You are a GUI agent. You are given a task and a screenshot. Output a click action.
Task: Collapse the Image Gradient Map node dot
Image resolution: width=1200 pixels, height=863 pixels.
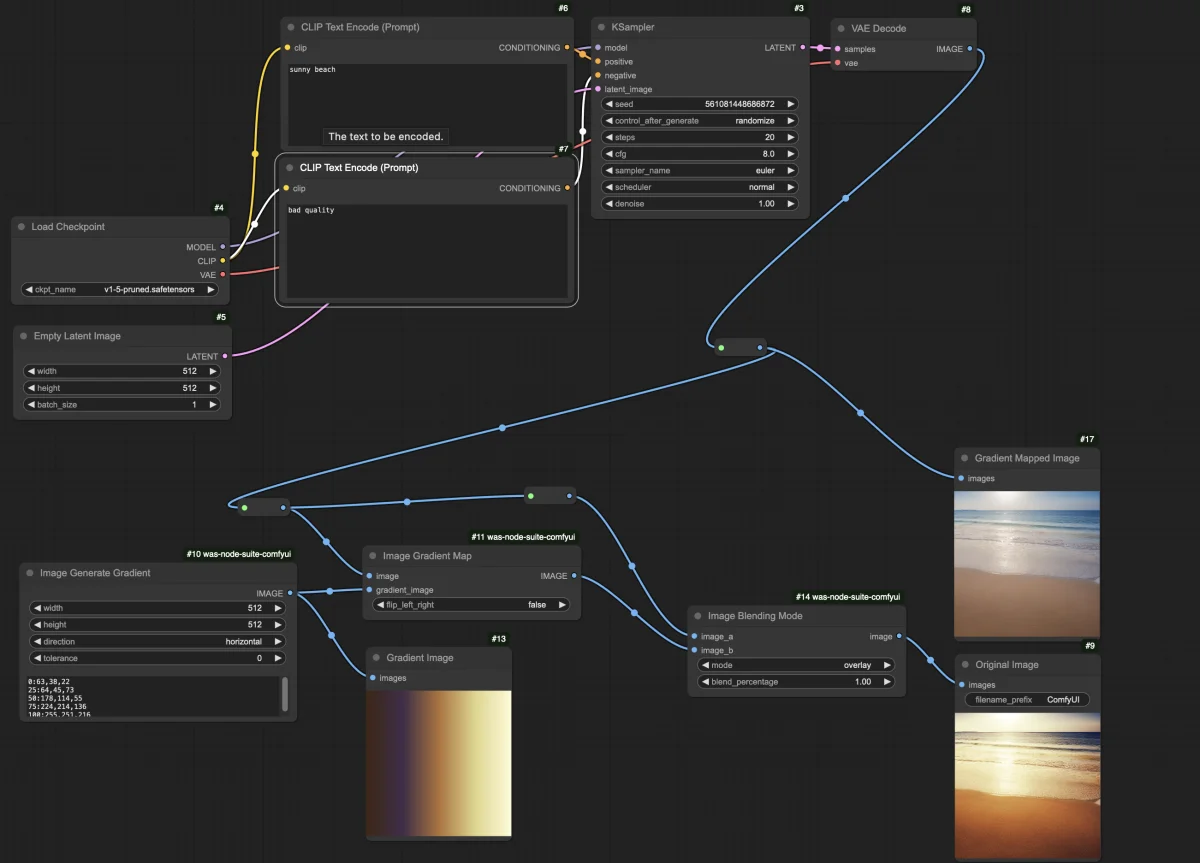tap(373, 556)
